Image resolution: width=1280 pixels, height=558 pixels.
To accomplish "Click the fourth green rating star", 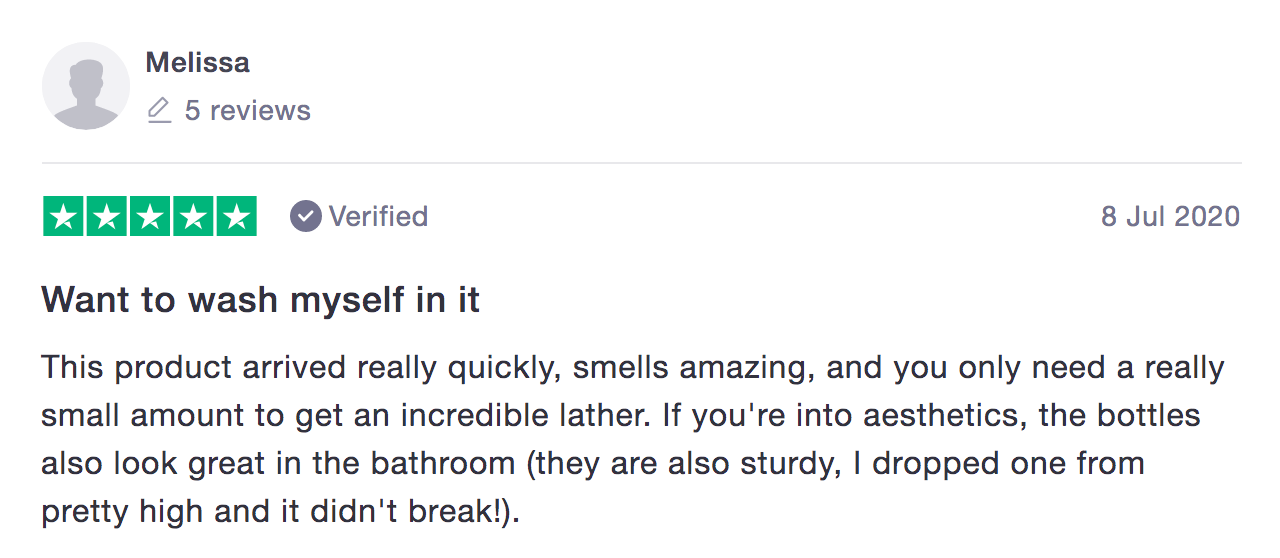I will point(193,217).
